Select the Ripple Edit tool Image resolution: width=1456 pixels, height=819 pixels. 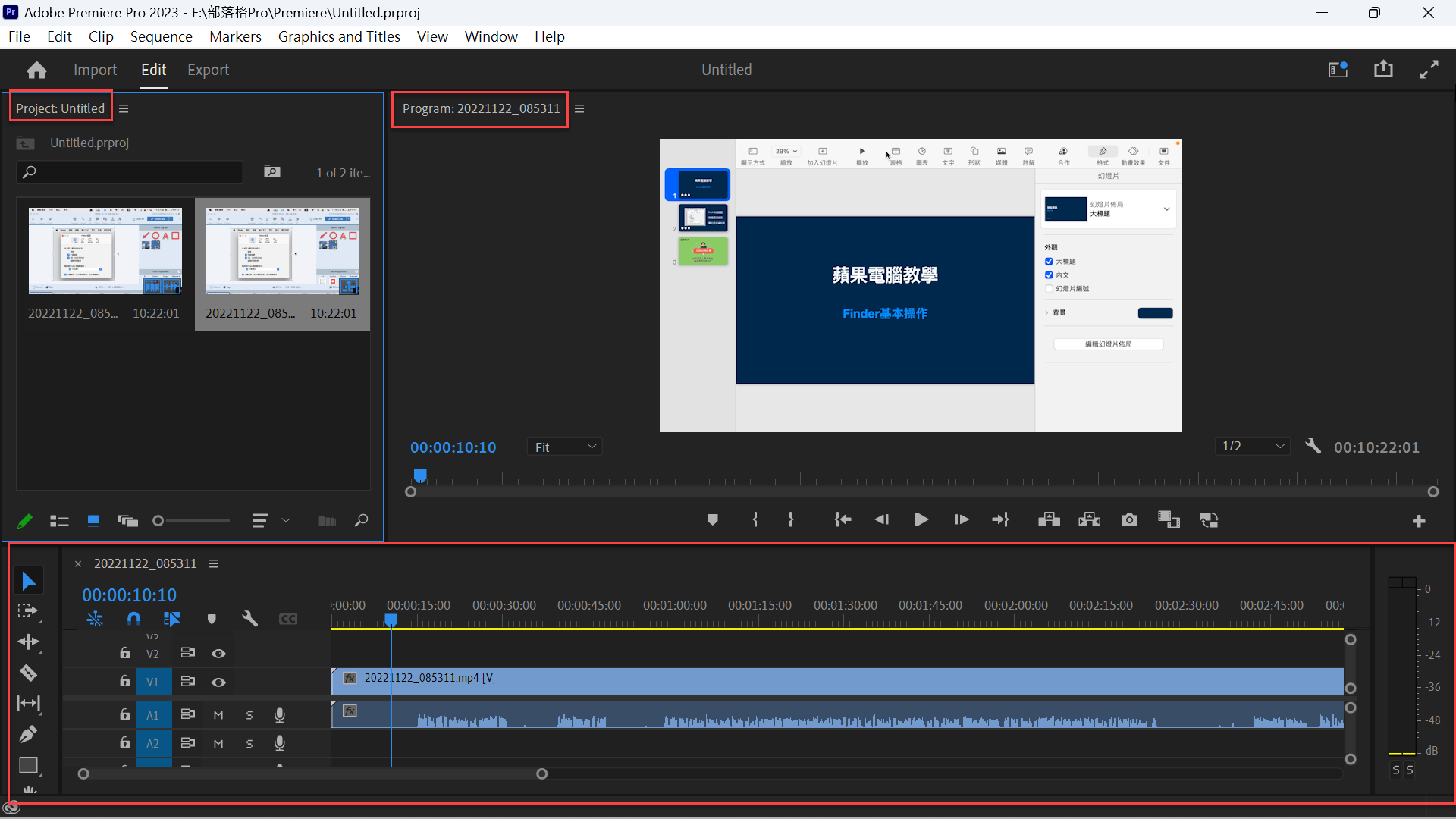28,642
